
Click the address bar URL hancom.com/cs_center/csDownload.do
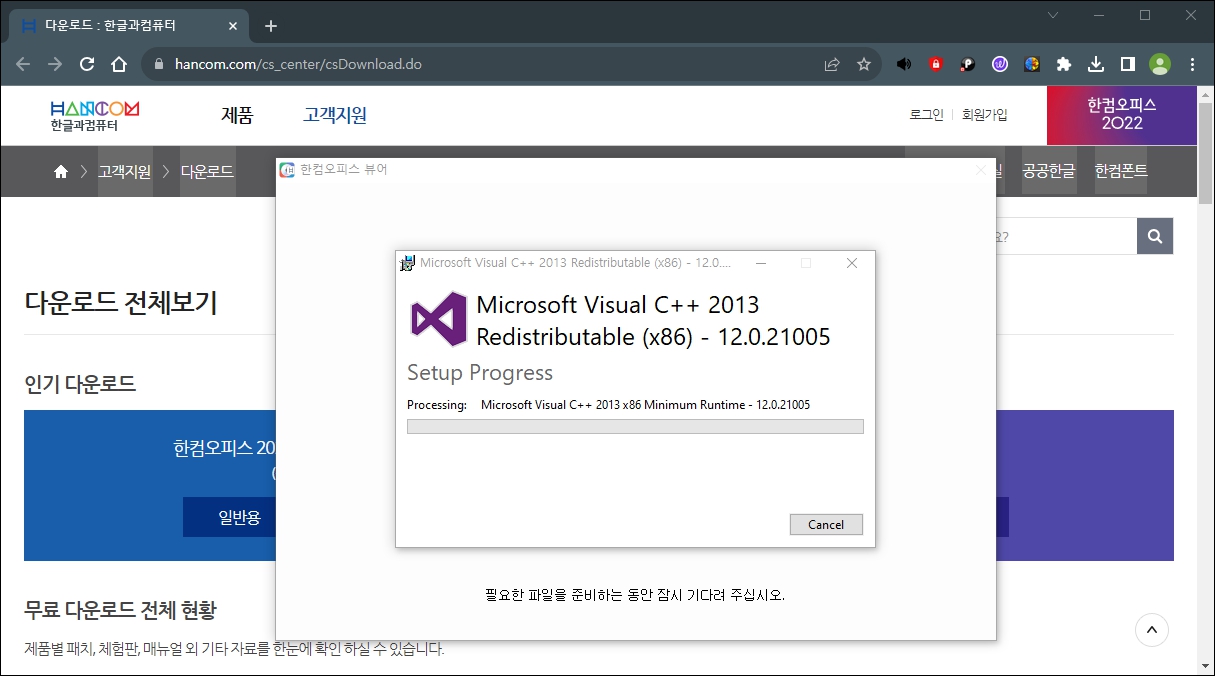(298, 64)
